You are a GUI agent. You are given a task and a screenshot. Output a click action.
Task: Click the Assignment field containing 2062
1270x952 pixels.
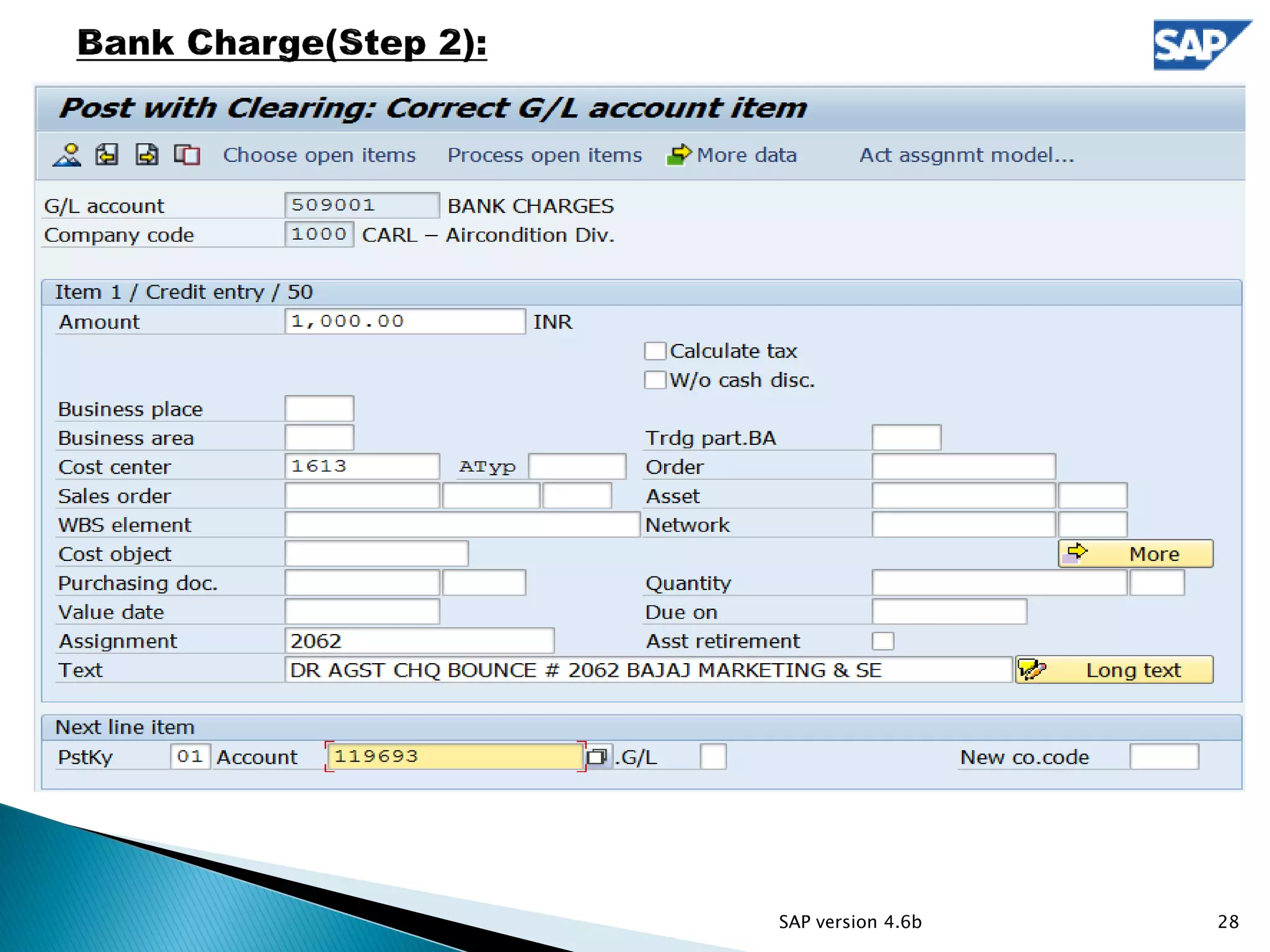[x=419, y=641]
